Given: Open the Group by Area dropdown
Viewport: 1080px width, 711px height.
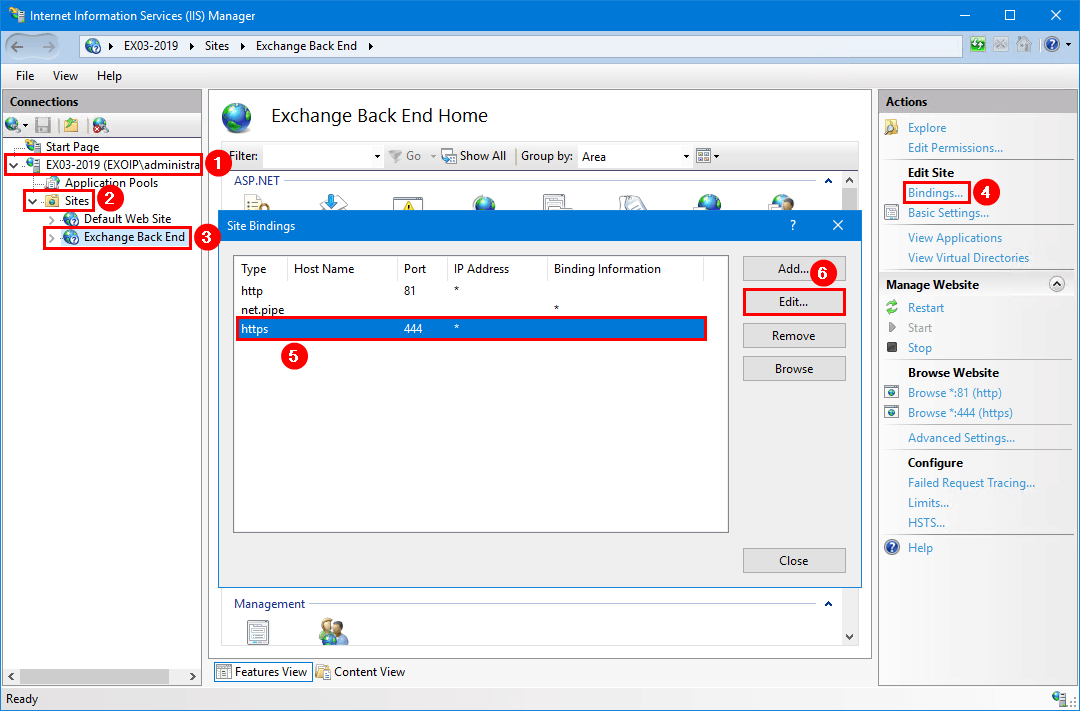Looking at the screenshot, I should click(x=686, y=156).
